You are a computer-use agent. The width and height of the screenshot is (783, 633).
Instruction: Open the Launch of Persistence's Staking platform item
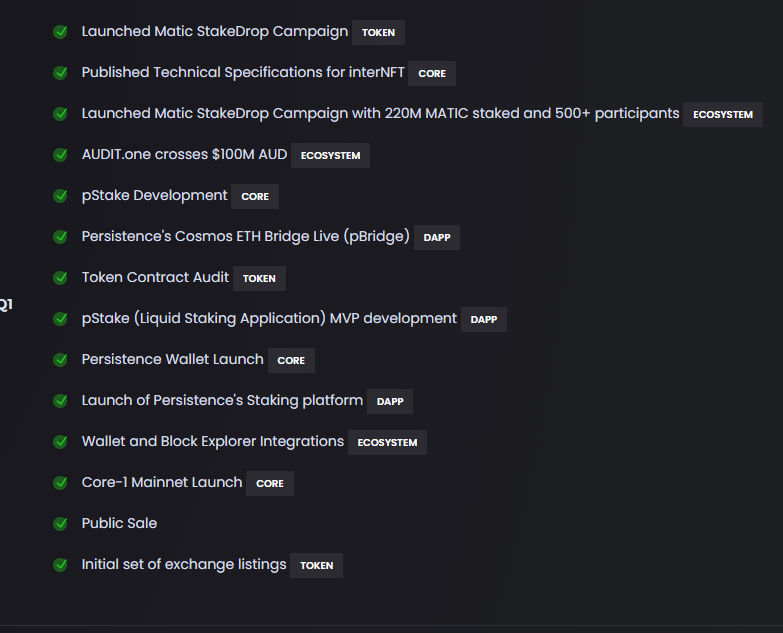tap(222, 400)
